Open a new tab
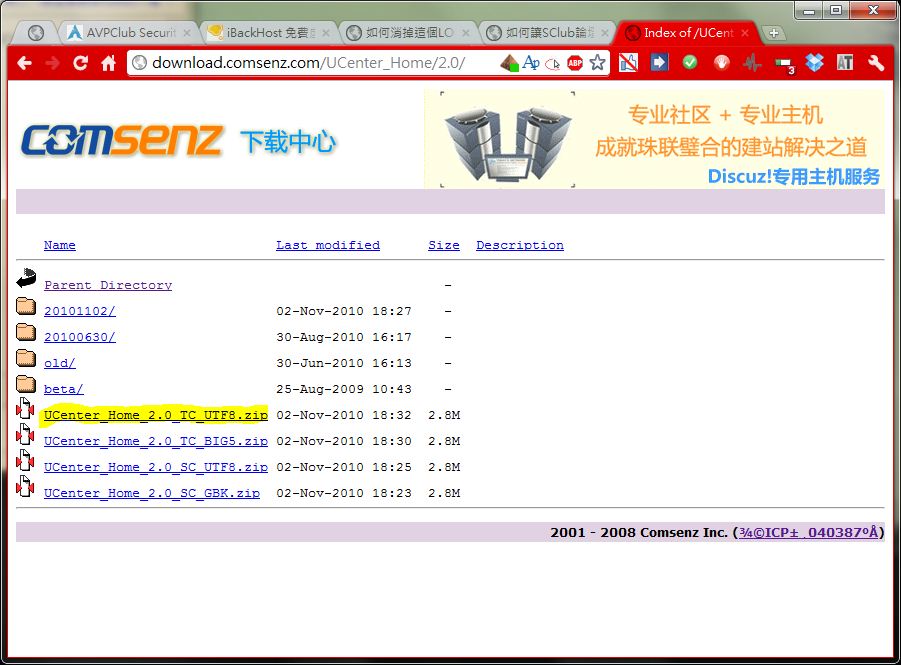 [773, 33]
